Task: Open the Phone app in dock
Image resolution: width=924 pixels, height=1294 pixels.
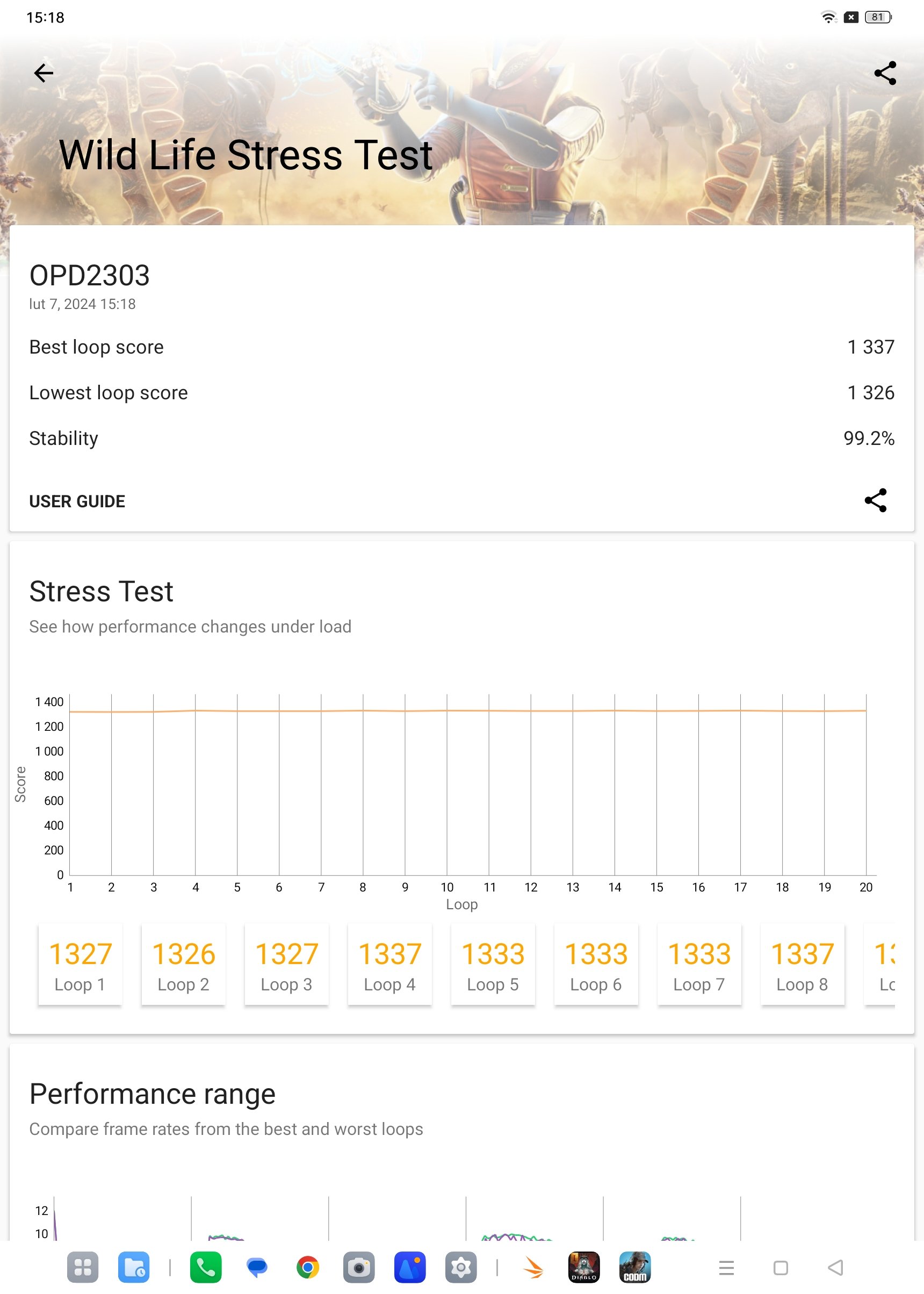Action: coord(205,1267)
